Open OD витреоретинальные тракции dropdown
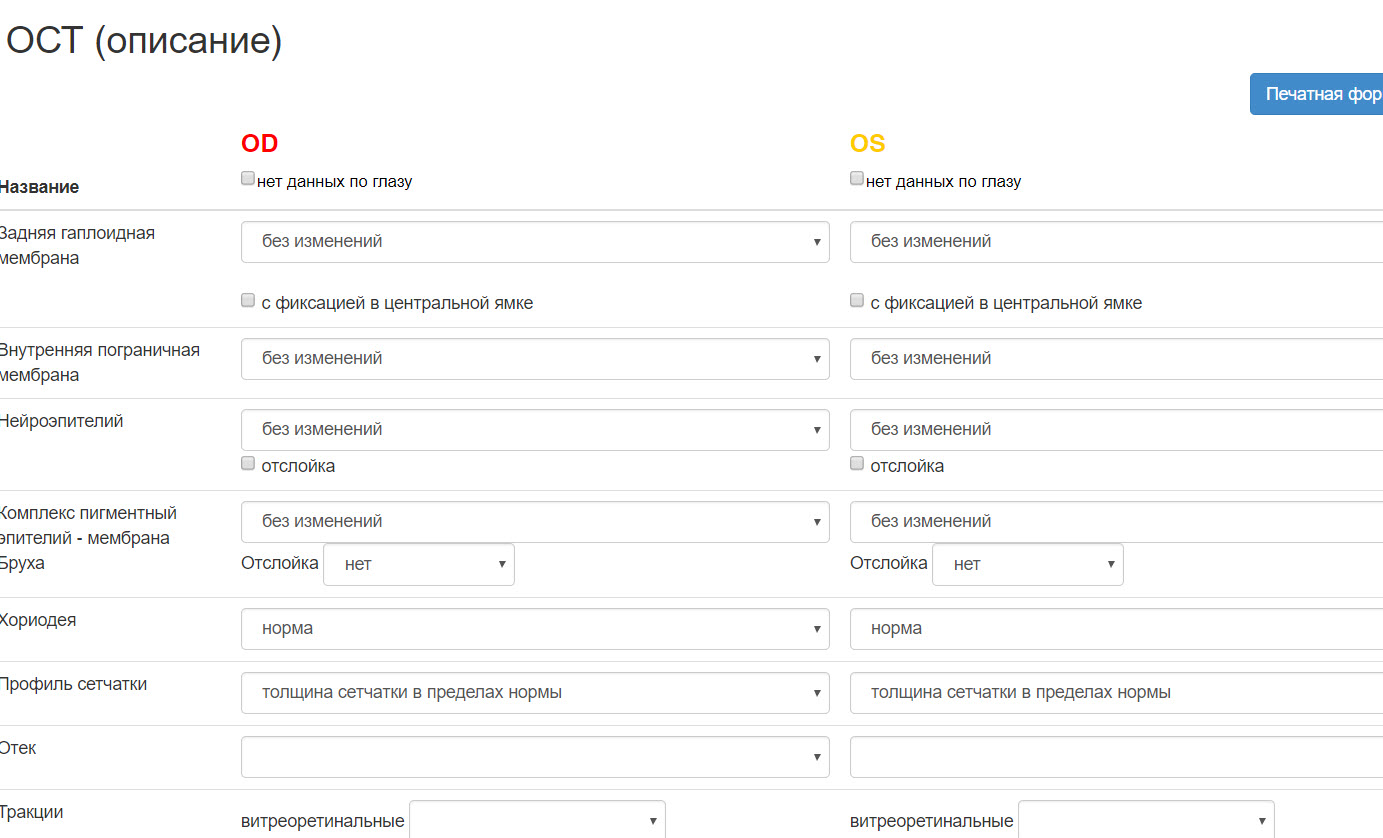This screenshot has height=838, width=1383. pyautogui.click(x=537, y=821)
